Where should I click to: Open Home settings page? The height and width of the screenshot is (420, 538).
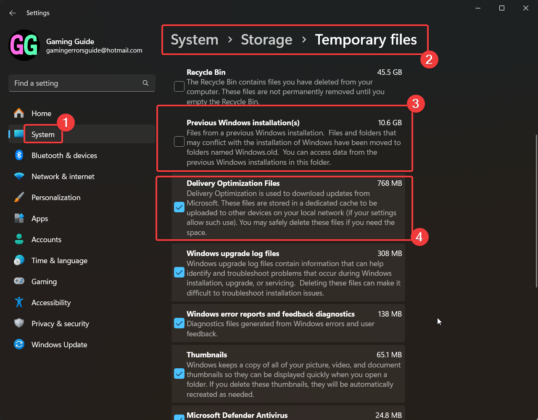click(x=82, y=113)
